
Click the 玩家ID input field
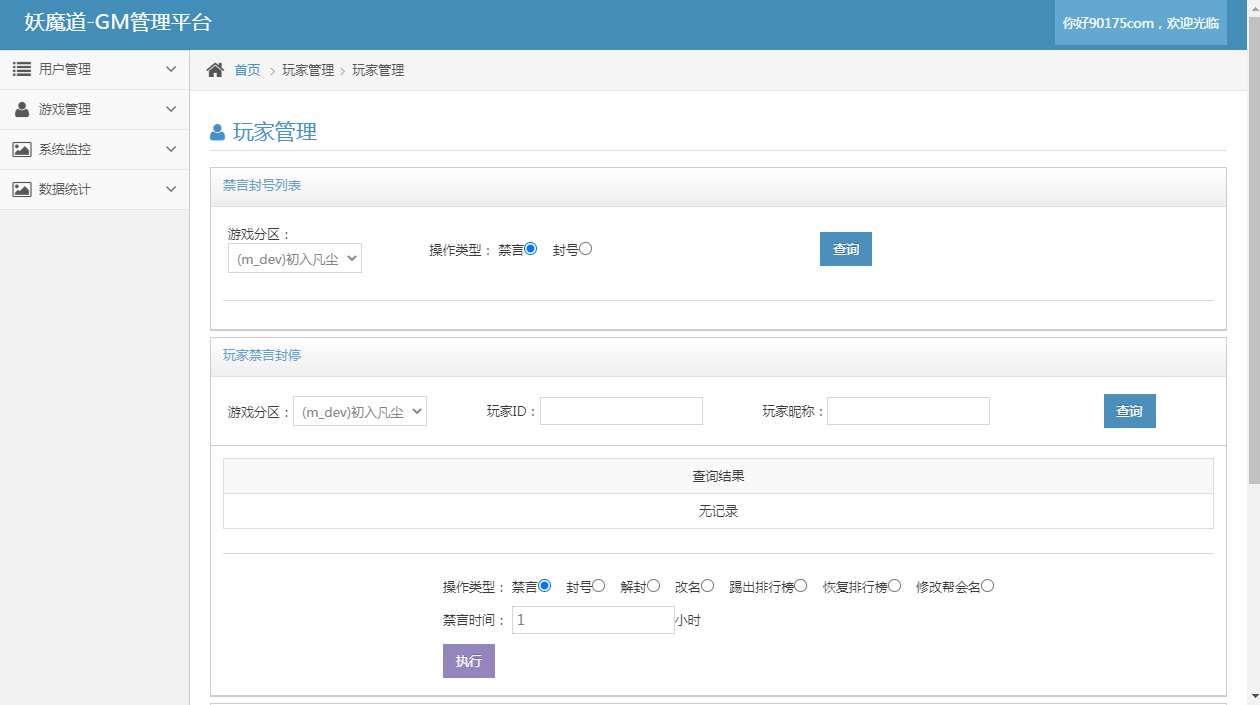click(x=621, y=411)
